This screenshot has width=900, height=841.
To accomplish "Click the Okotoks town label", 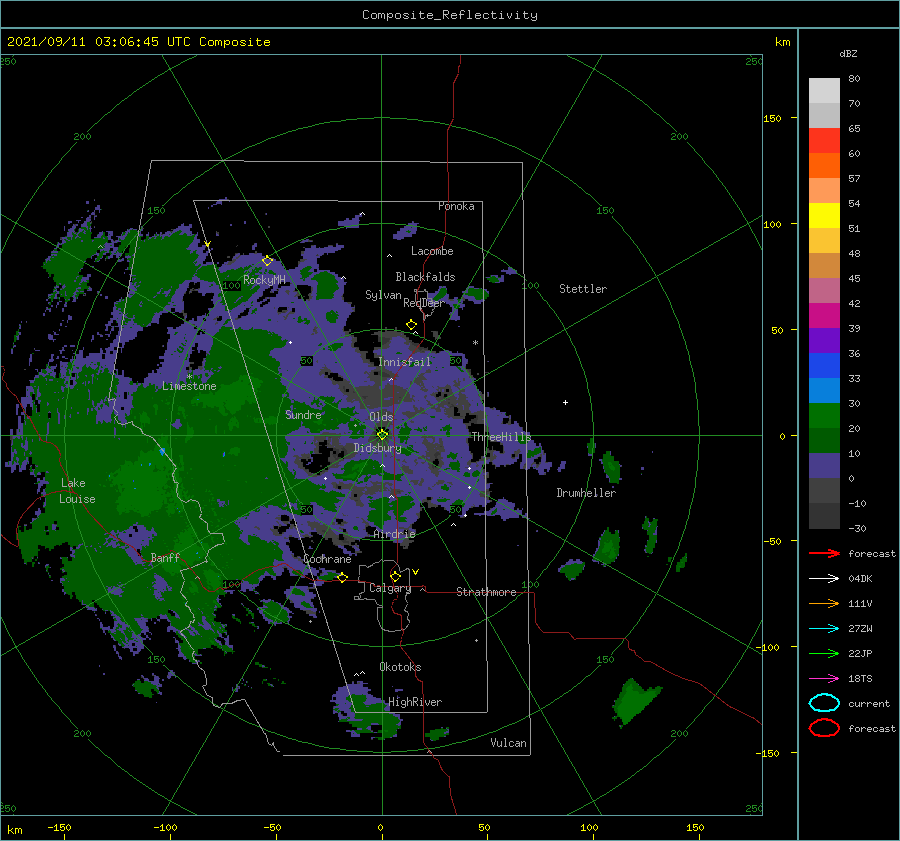I will pos(400,667).
